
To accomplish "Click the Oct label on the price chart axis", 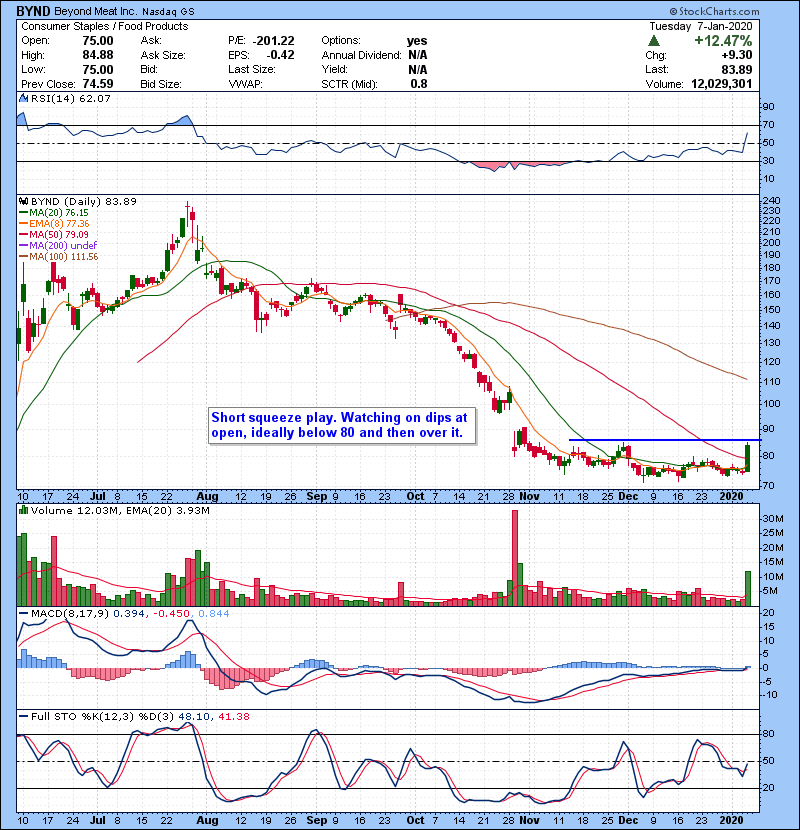I will [x=415, y=496].
